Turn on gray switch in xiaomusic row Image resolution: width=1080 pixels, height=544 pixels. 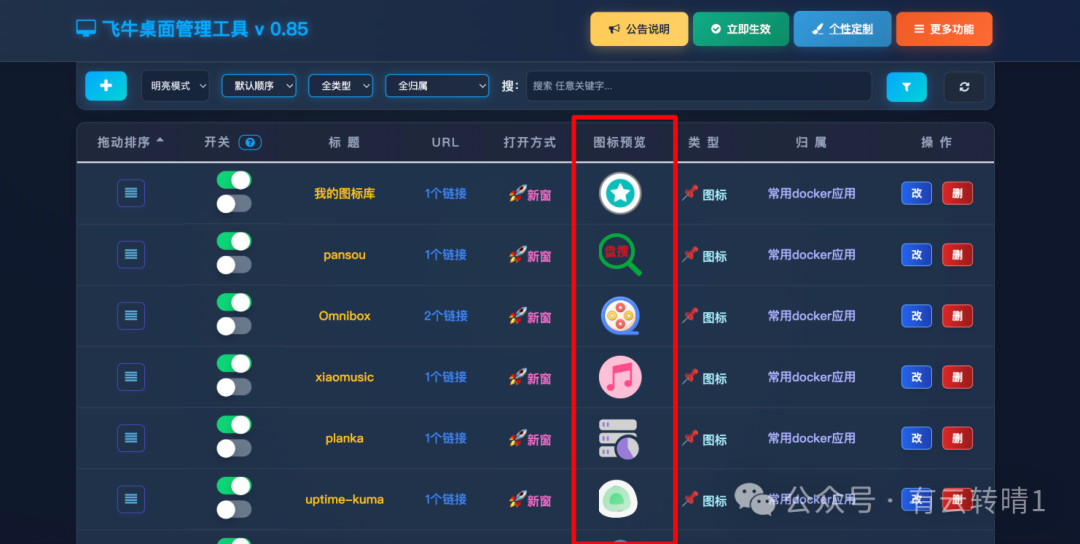pos(234,387)
